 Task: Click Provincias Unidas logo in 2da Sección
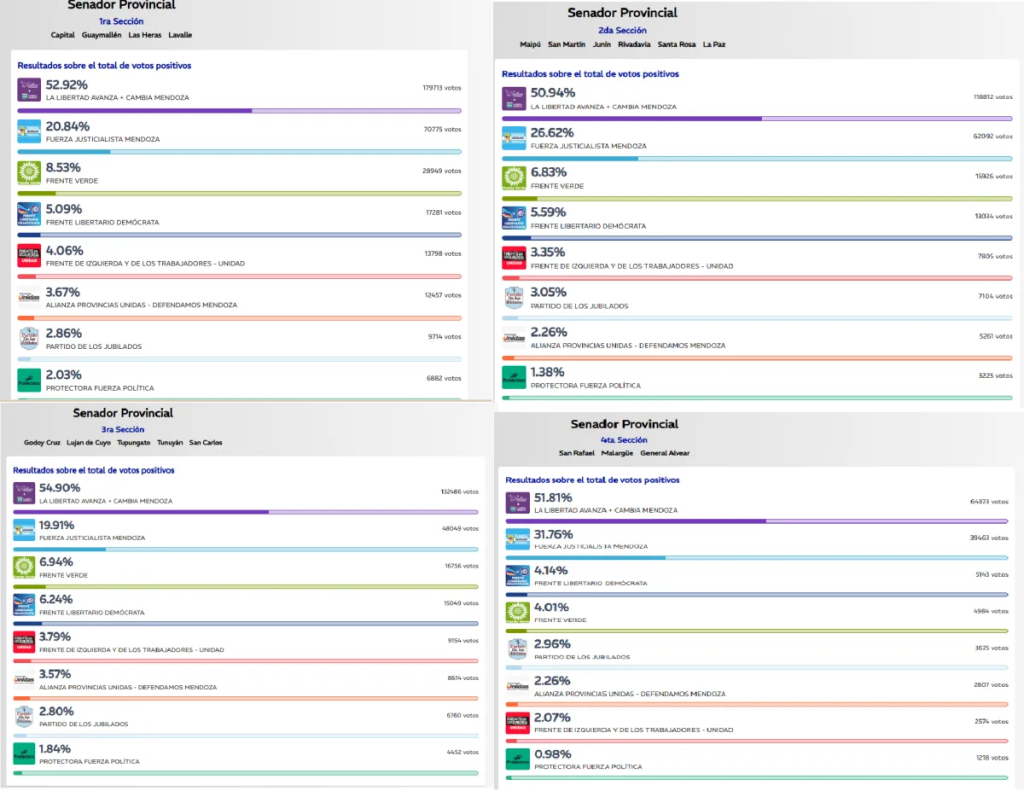pyautogui.click(x=514, y=338)
